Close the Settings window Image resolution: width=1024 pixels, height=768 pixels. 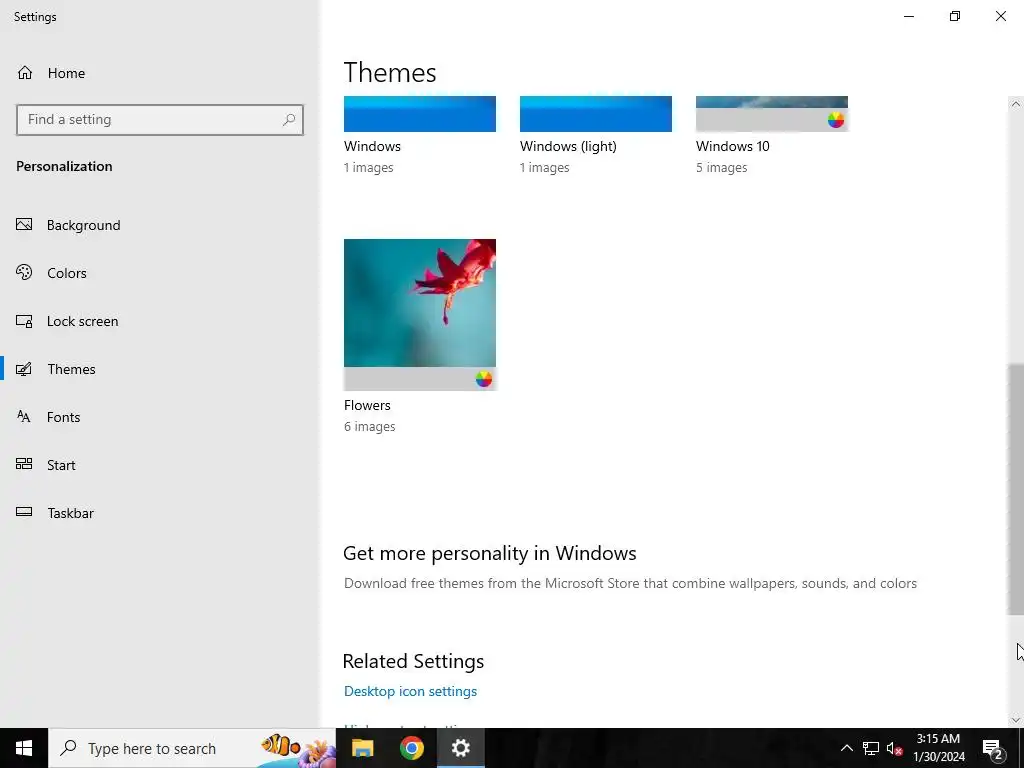[x=1000, y=16]
